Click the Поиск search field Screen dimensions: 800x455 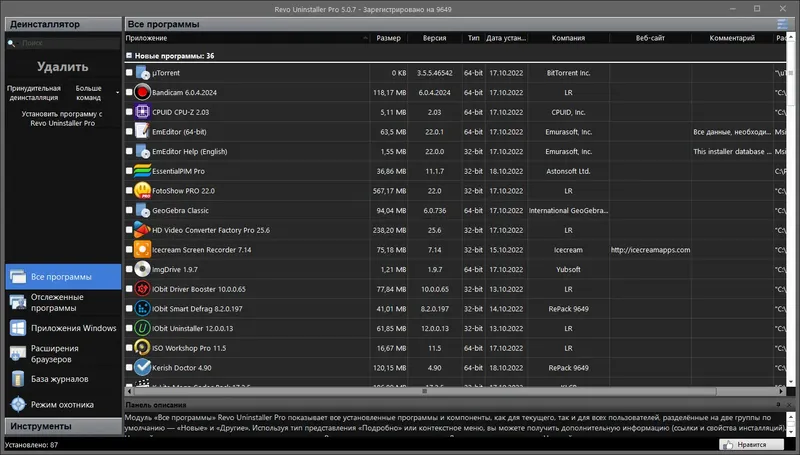click(70, 43)
